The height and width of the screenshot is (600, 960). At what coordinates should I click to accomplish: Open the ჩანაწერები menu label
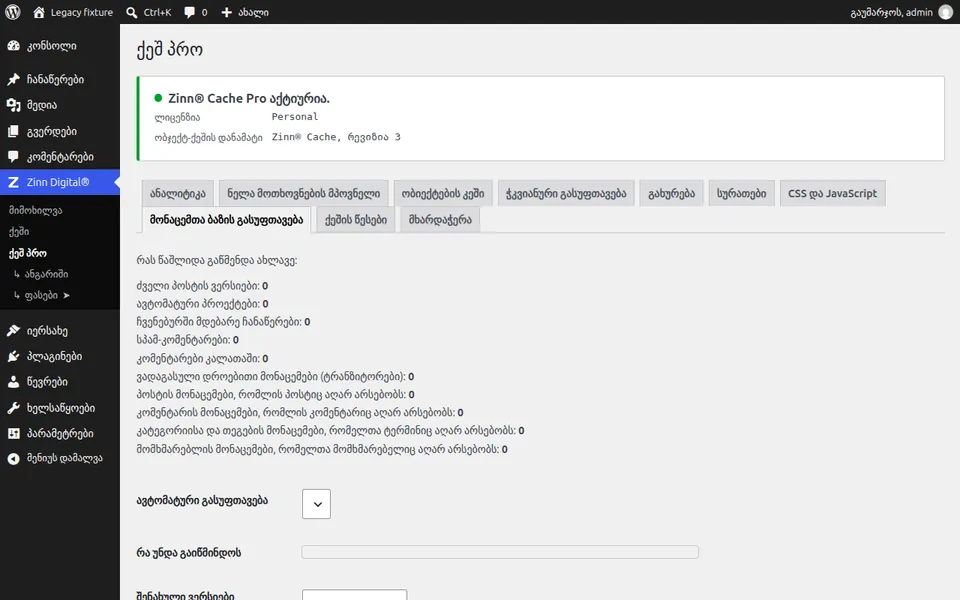(55, 80)
